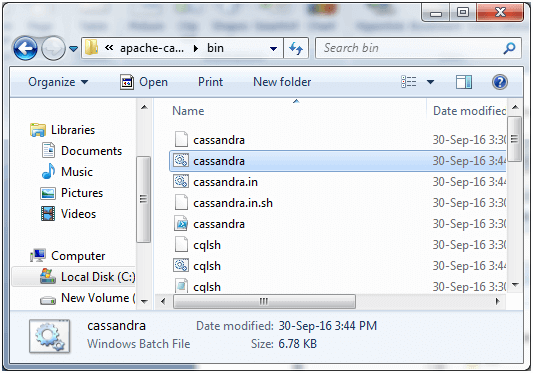Viewport: 533px width, 373px height.
Task: Click the Videos filmstrip icon
Action: click(48, 214)
